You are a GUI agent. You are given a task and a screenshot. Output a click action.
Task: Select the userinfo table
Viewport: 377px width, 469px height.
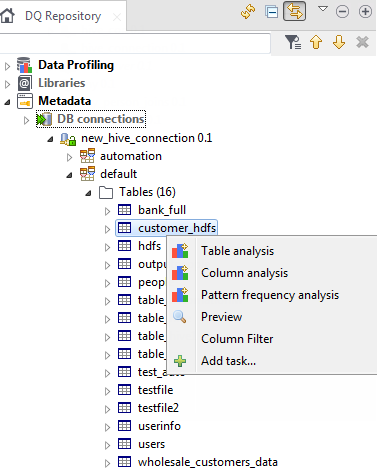[x=159, y=426]
